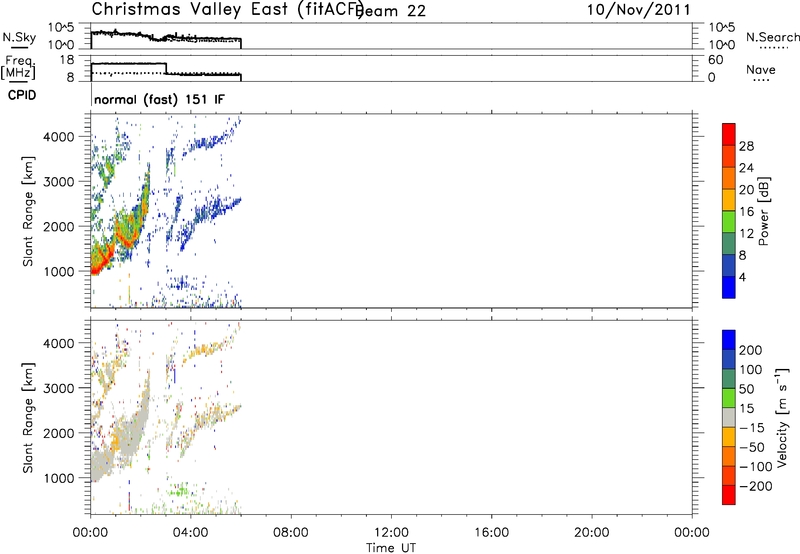Click the light green Velocity colorbar segment near 50
Screen dimensions: 800x554
[x=729, y=398]
